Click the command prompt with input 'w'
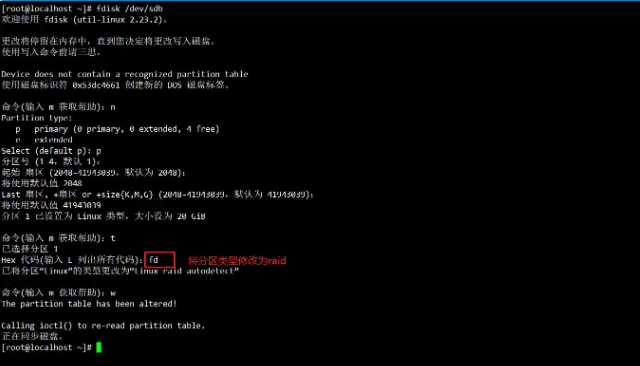Image resolution: width=640 pixels, height=366 pixels. [x=58, y=293]
